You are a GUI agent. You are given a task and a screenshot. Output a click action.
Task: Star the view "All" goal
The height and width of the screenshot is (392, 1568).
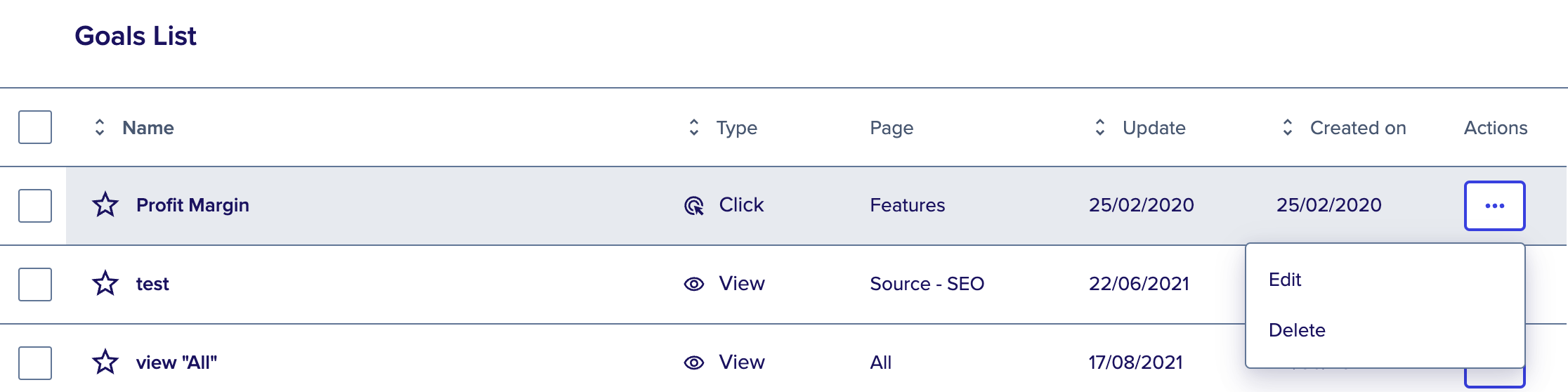[x=105, y=362]
